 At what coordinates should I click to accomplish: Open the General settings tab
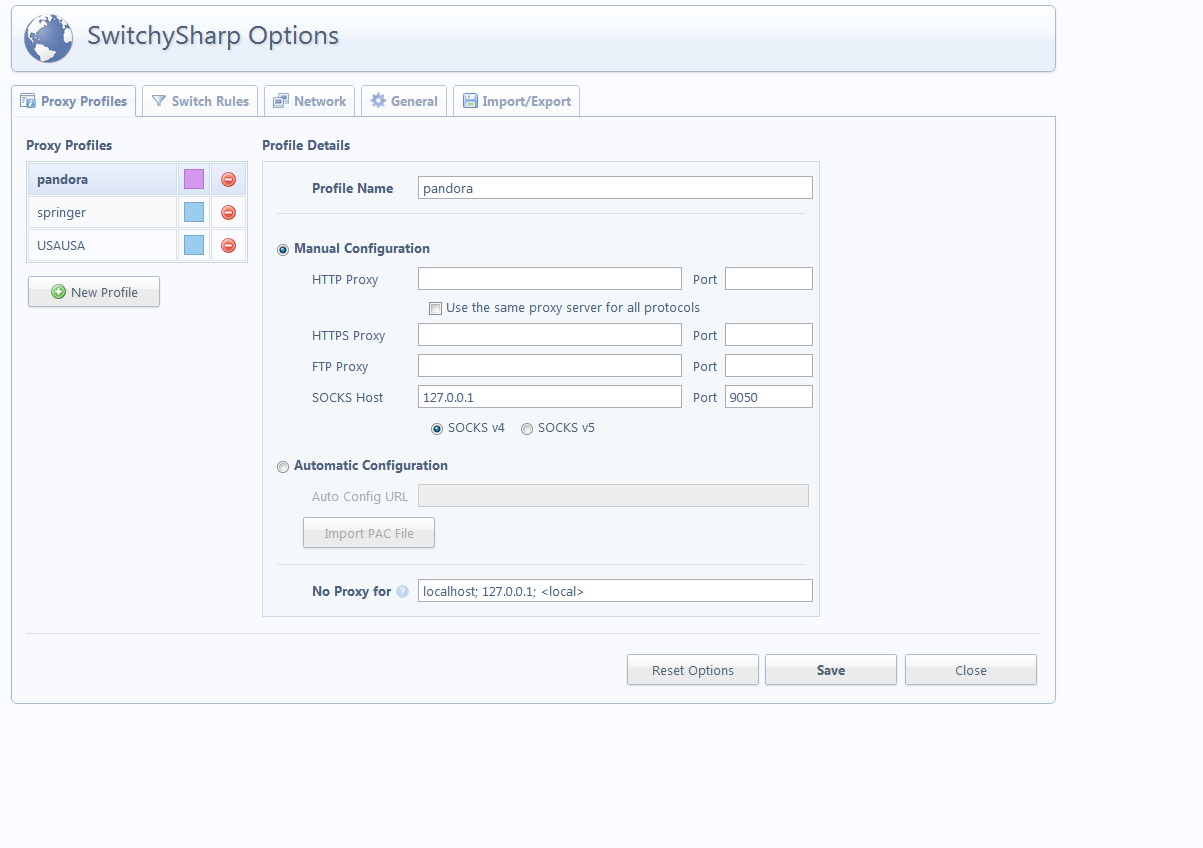[x=403, y=101]
